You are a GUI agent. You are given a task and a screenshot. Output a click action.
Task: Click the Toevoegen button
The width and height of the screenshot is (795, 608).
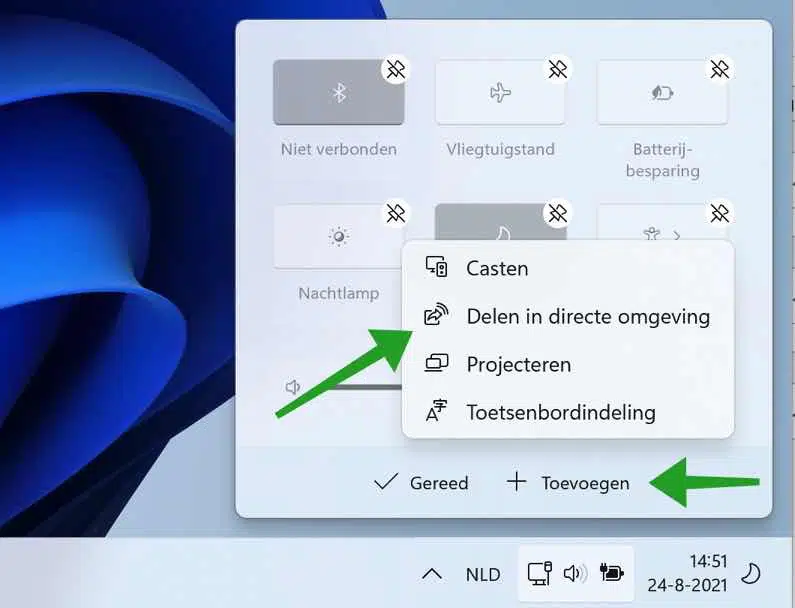(568, 482)
